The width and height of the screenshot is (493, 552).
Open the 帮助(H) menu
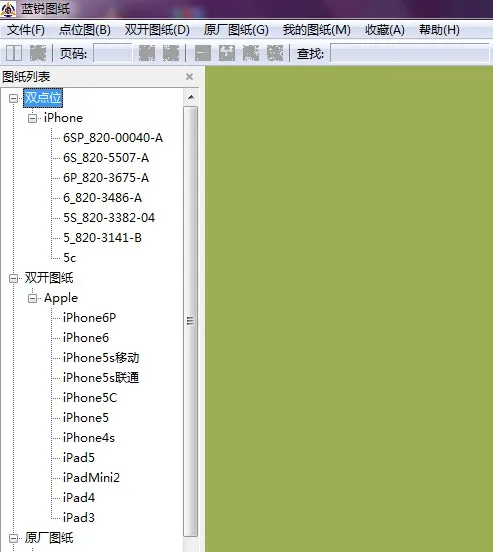click(x=439, y=30)
